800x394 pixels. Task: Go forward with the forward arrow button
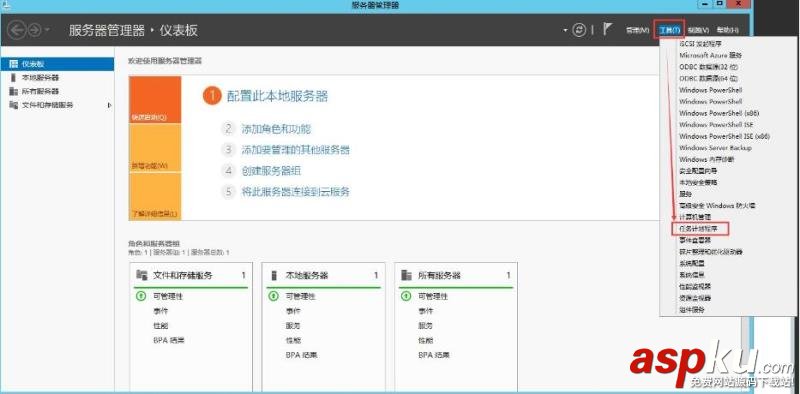[x=34, y=30]
